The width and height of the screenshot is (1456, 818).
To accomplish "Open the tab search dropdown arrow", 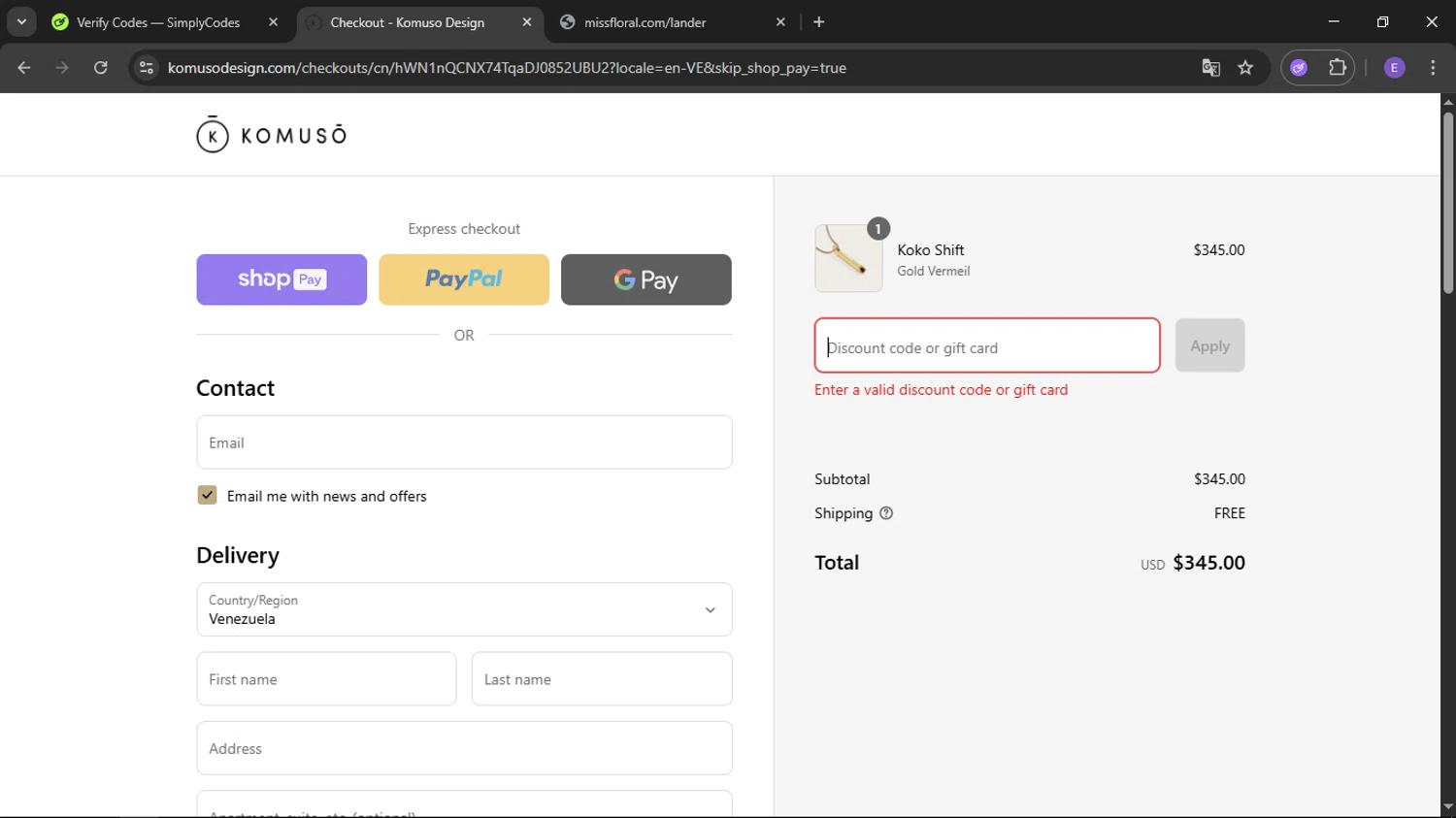I will click(x=21, y=21).
